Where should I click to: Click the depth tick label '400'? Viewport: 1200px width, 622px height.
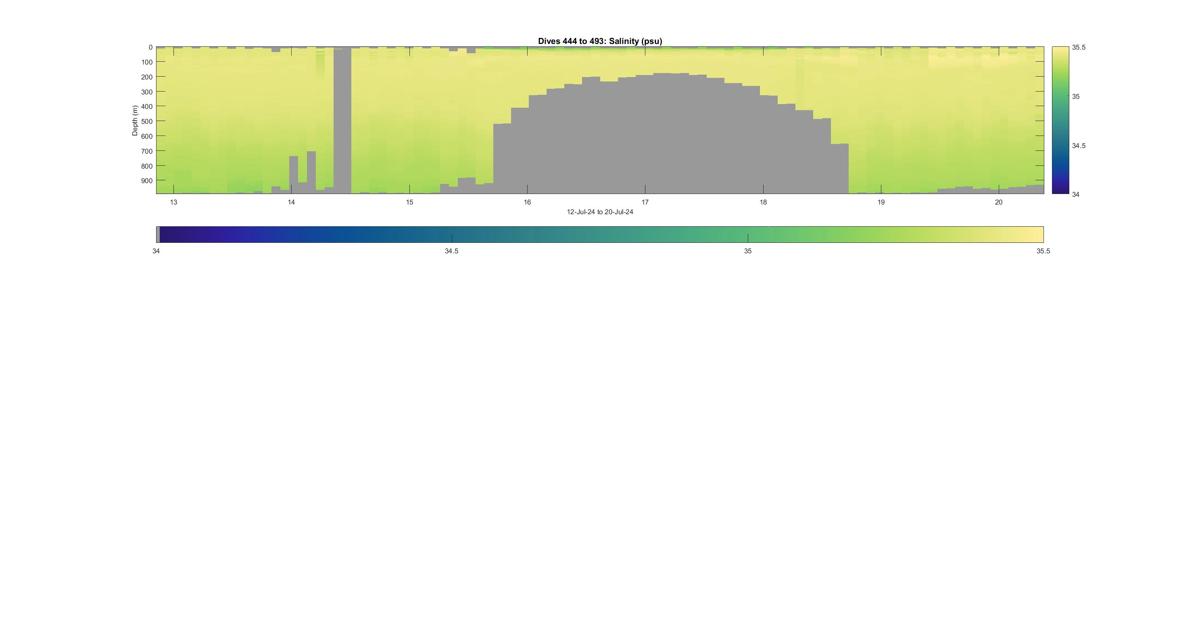tap(146, 107)
